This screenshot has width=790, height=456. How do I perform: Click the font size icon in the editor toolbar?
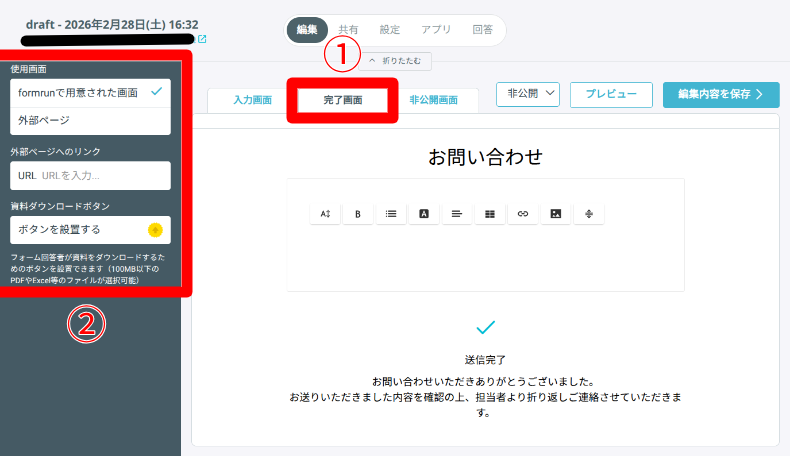(325, 214)
